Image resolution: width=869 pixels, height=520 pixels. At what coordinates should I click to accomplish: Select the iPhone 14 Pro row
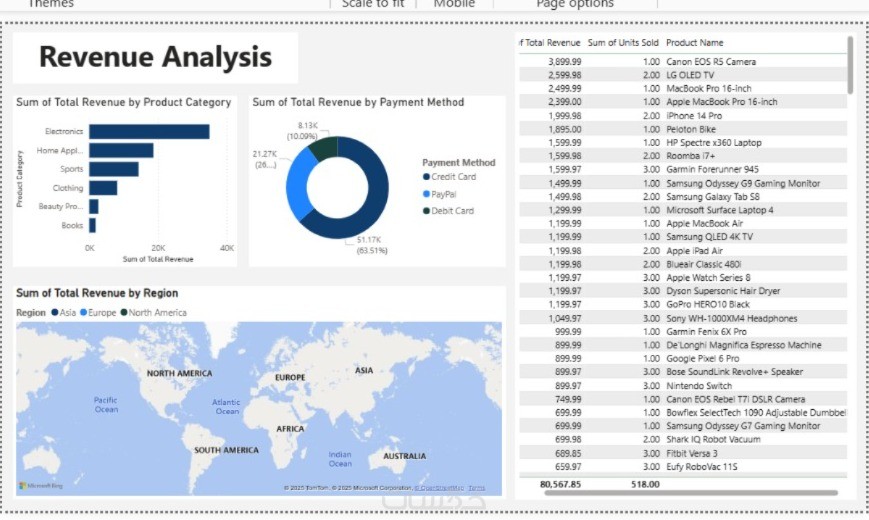point(683,116)
